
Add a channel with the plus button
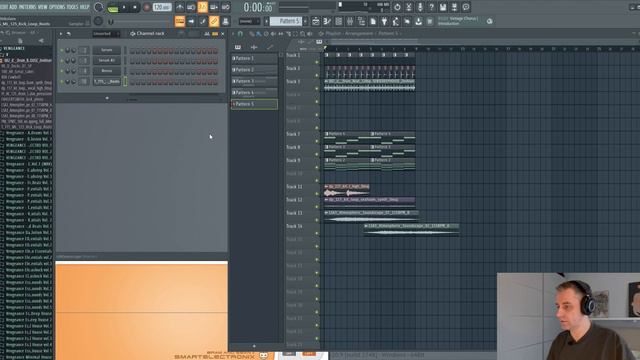click(107, 98)
